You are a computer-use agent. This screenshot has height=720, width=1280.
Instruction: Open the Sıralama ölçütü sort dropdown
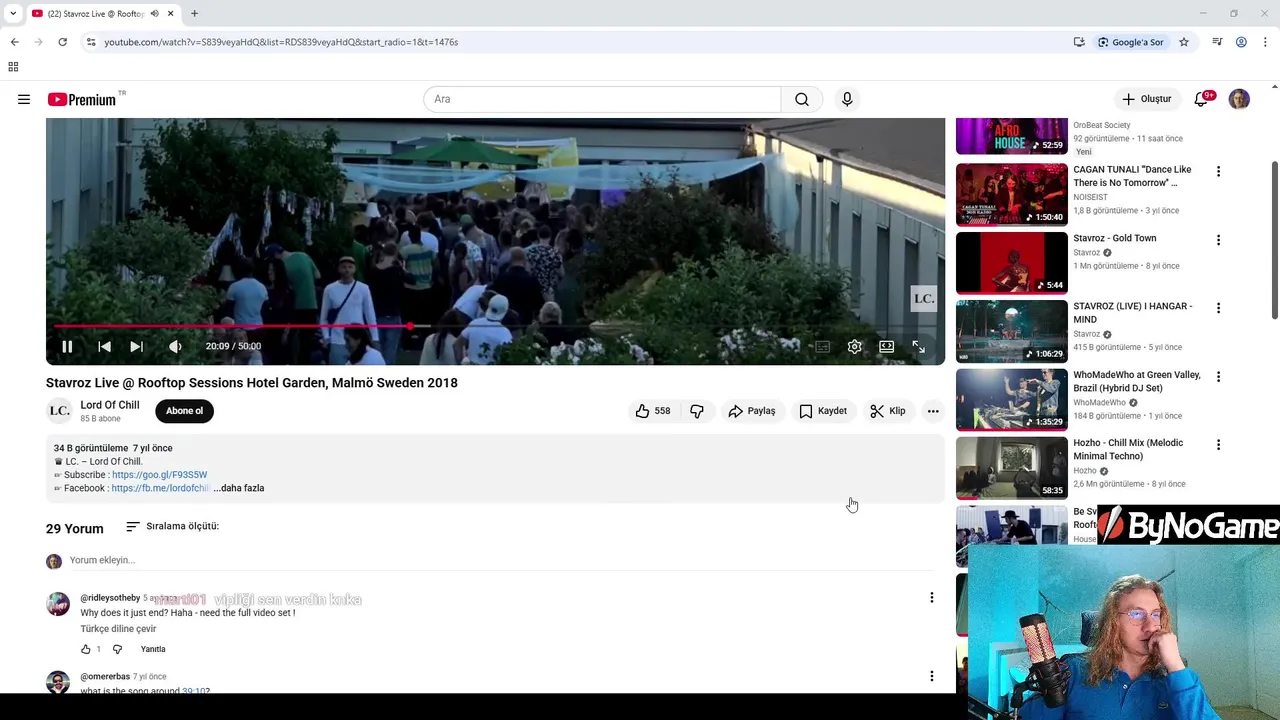coord(172,526)
